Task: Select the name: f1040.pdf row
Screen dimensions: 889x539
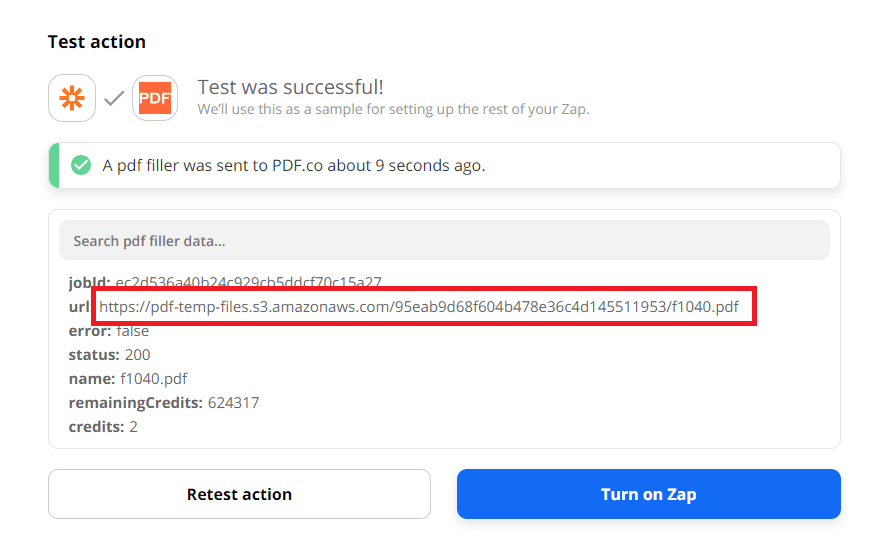Action: 127,379
